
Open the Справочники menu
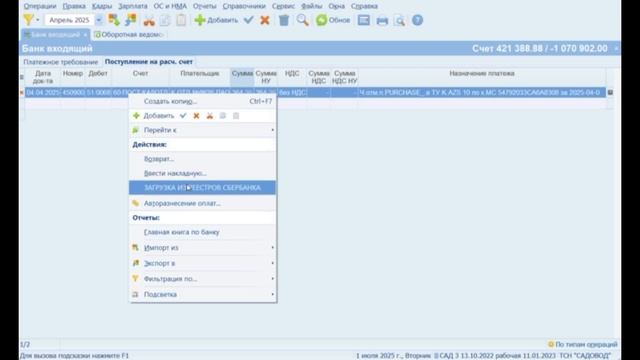(244, 6)
